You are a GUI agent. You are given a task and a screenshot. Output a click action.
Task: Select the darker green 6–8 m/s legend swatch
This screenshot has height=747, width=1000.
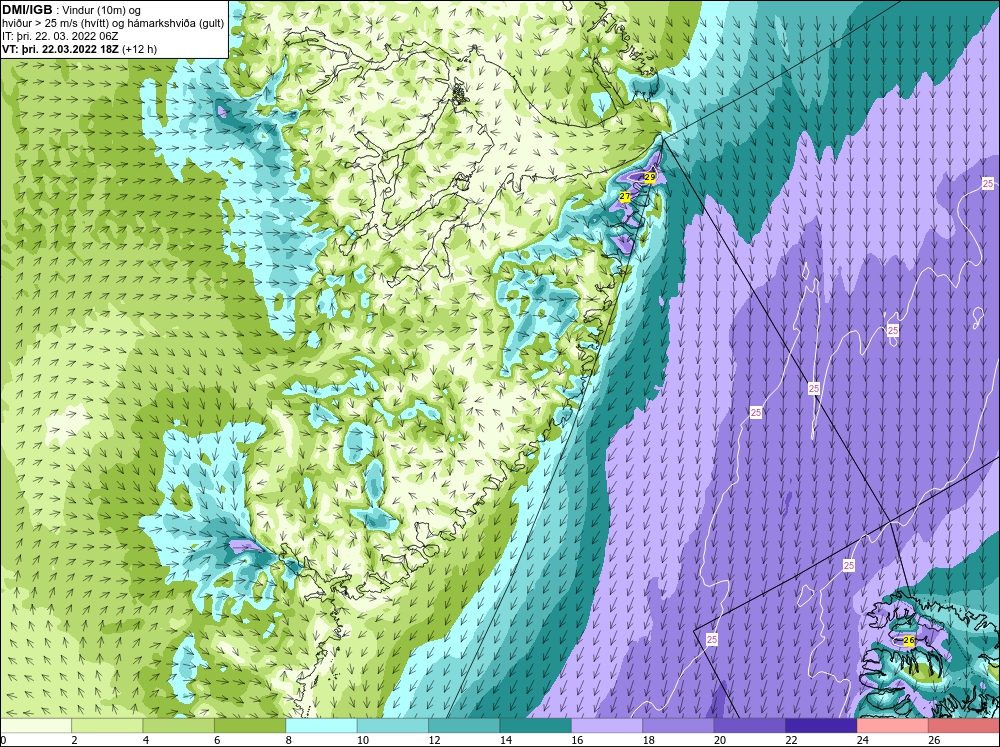(250, 725)
